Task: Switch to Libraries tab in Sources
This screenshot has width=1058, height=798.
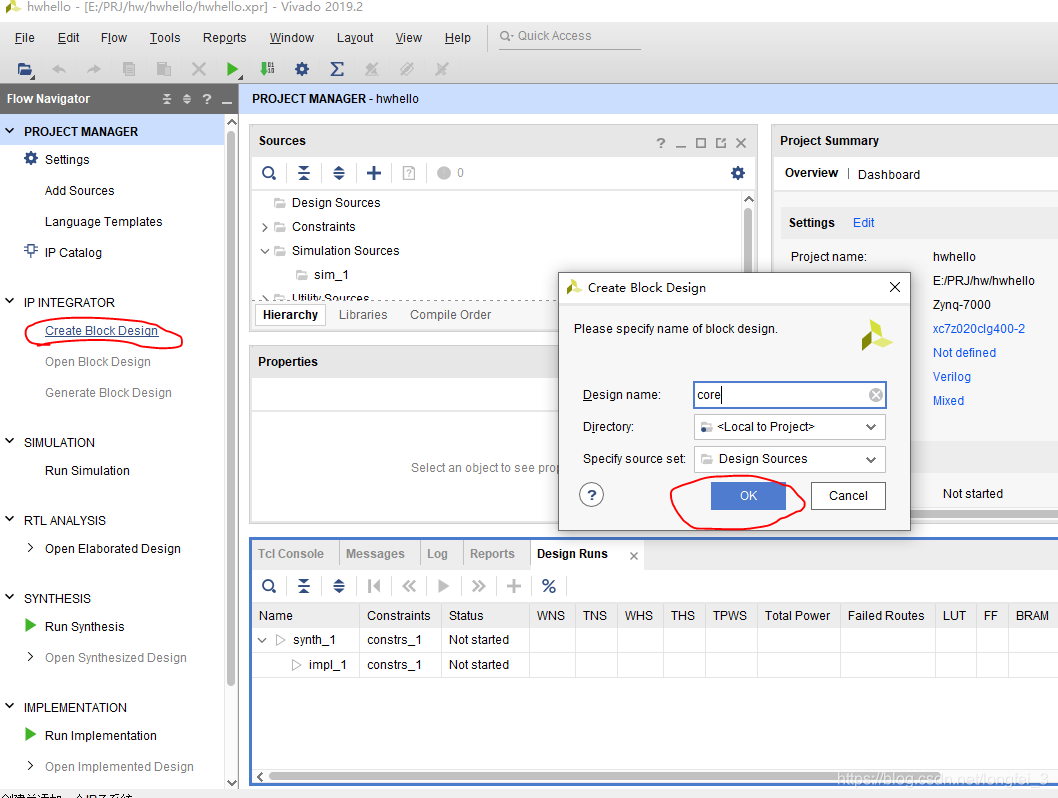Action: (363, 315)
